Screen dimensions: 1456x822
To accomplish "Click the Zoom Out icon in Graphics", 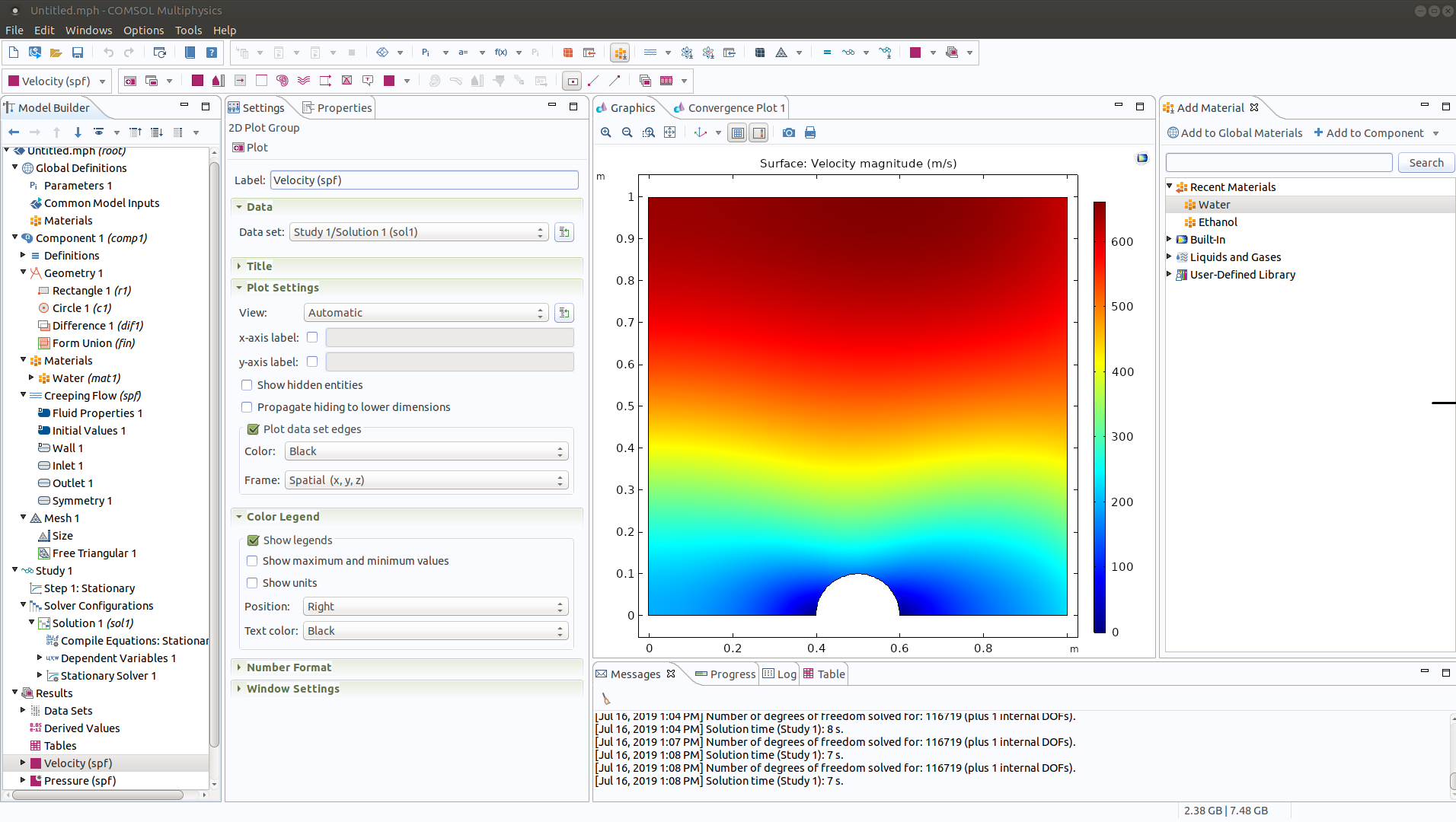I will tap(627, 132).
